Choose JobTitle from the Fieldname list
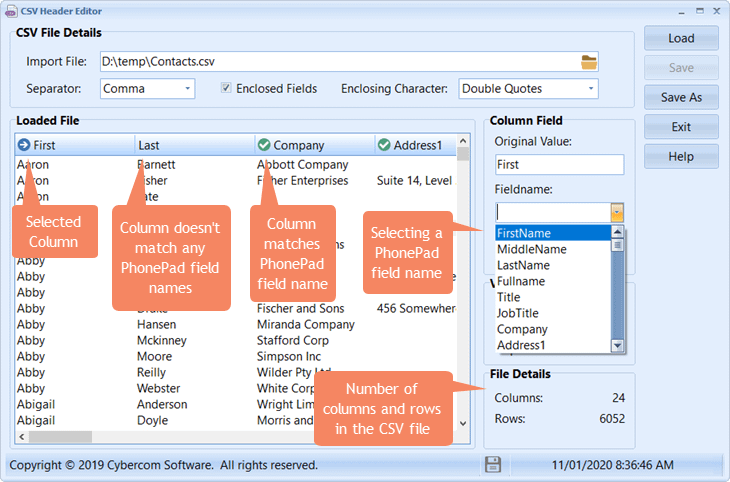The image size is (730, 482). (x=553, y=313)
